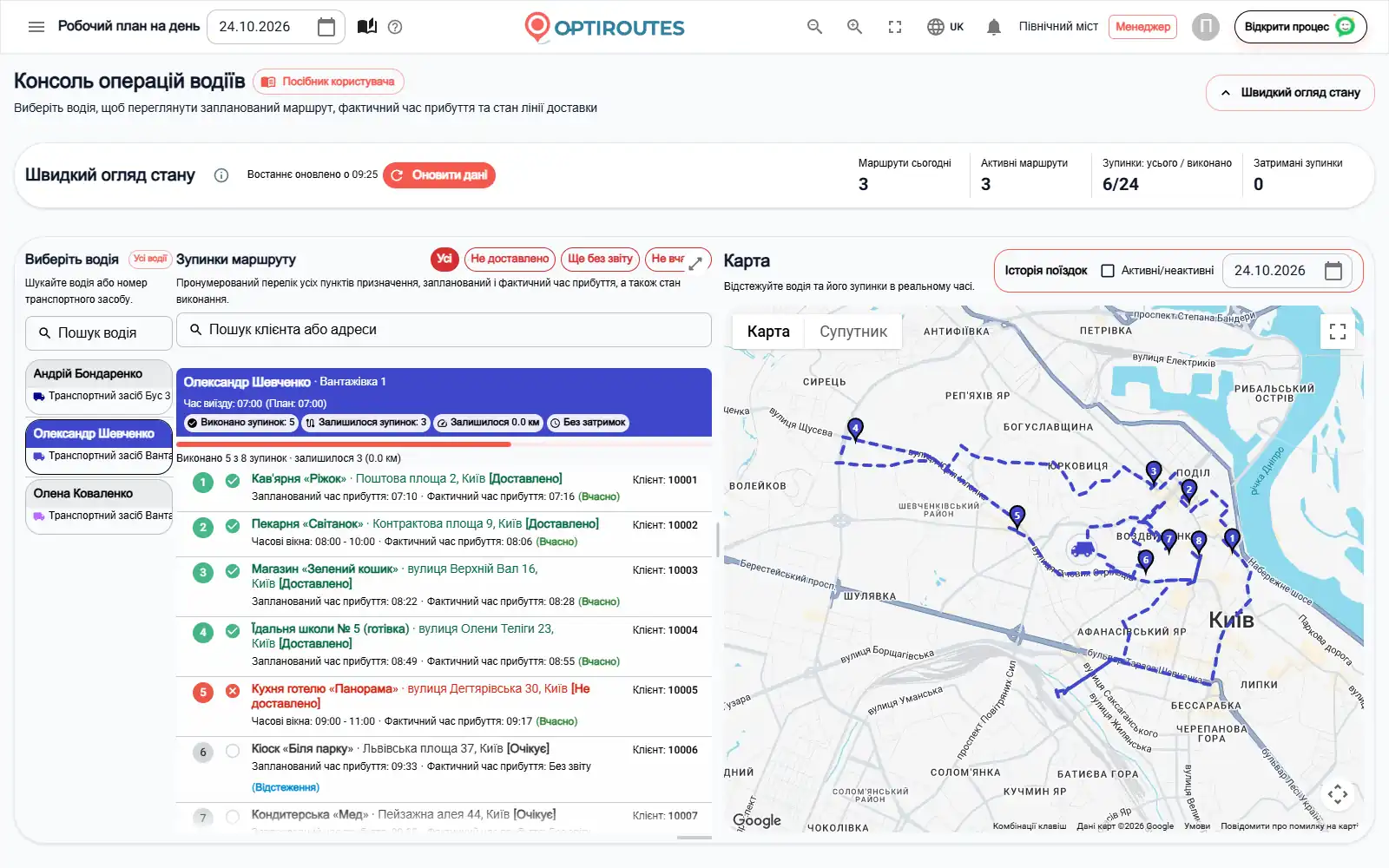Image resolution: width=1389 pixels, height=868 pixels.
Task: Select the Усі водії driver filter
Action: click(x=150, y=259)
